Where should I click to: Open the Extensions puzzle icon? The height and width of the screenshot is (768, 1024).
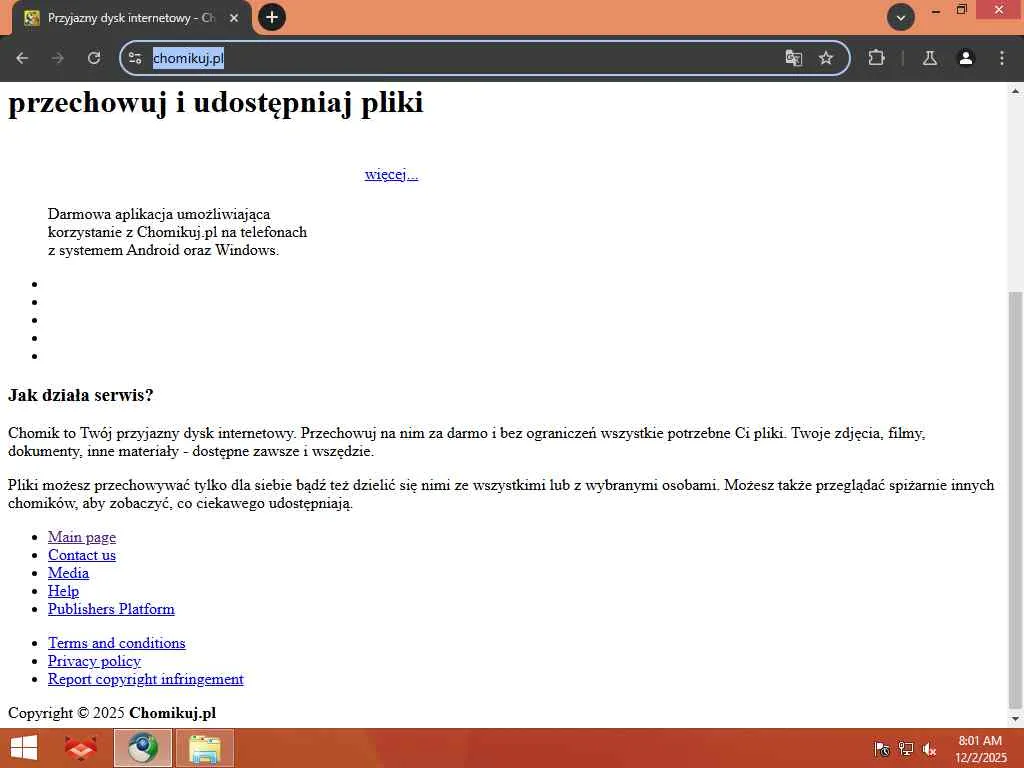876,58
